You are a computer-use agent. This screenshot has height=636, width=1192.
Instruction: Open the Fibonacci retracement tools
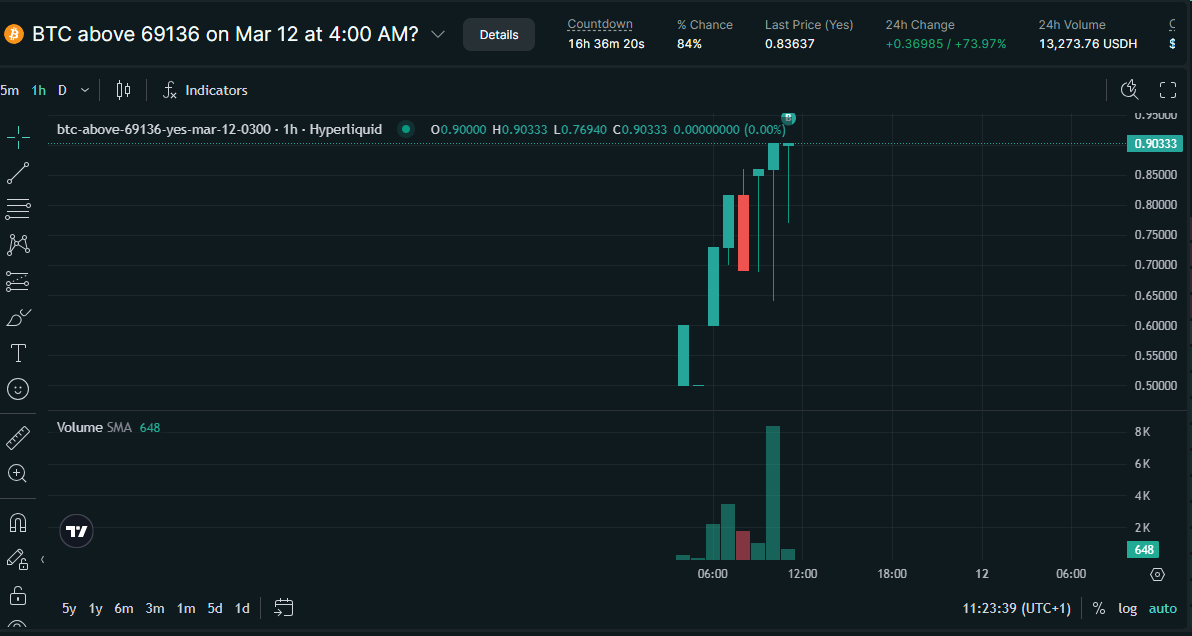coord(17,209)
